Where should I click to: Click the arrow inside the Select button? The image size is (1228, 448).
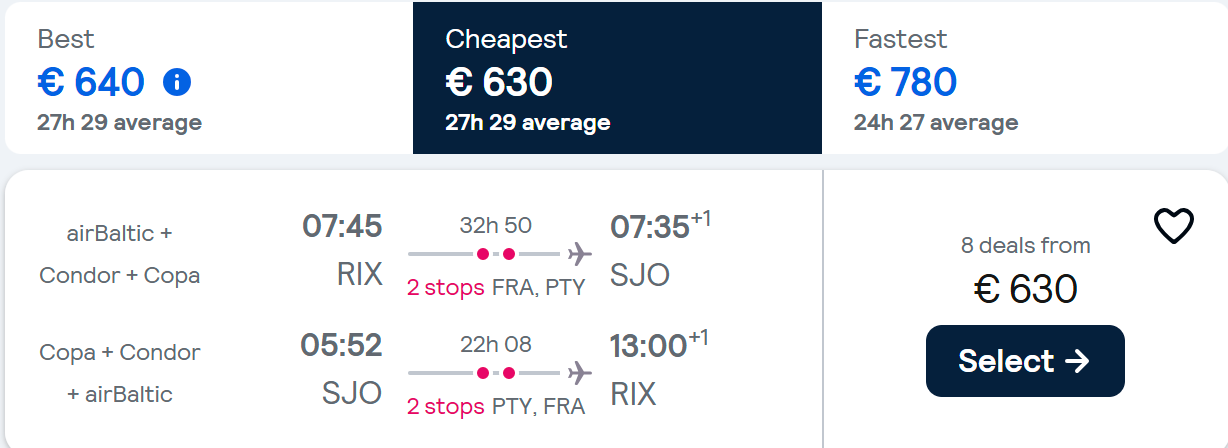[1077, 361]
